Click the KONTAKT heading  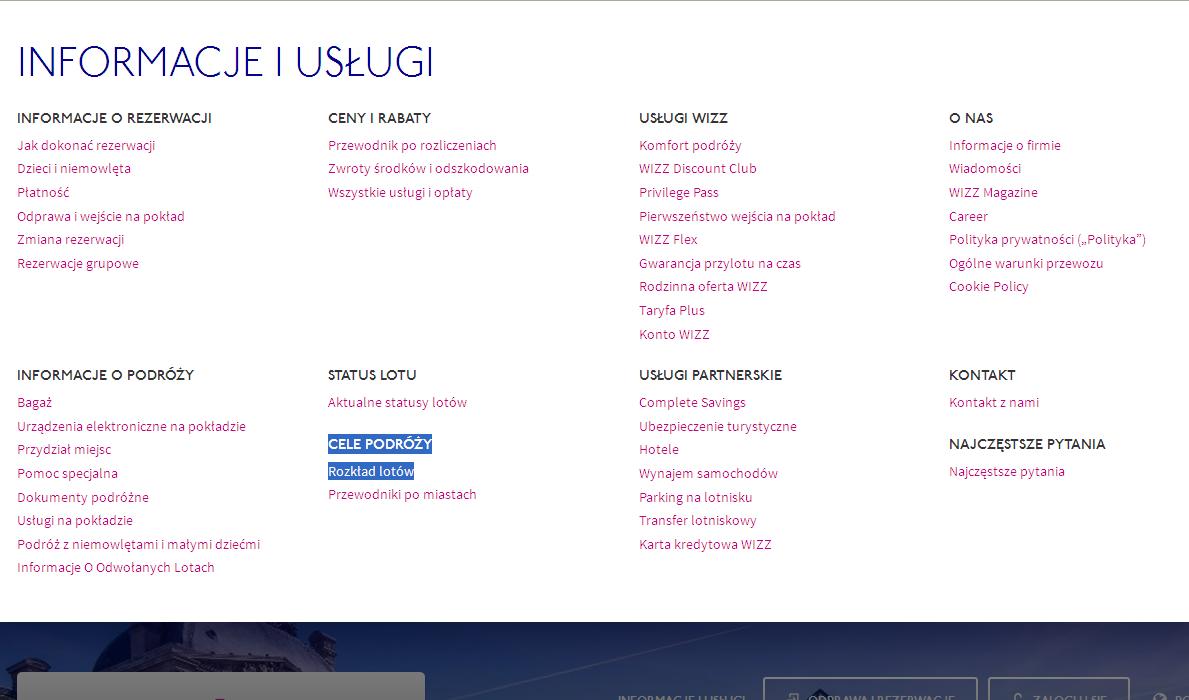982,375
